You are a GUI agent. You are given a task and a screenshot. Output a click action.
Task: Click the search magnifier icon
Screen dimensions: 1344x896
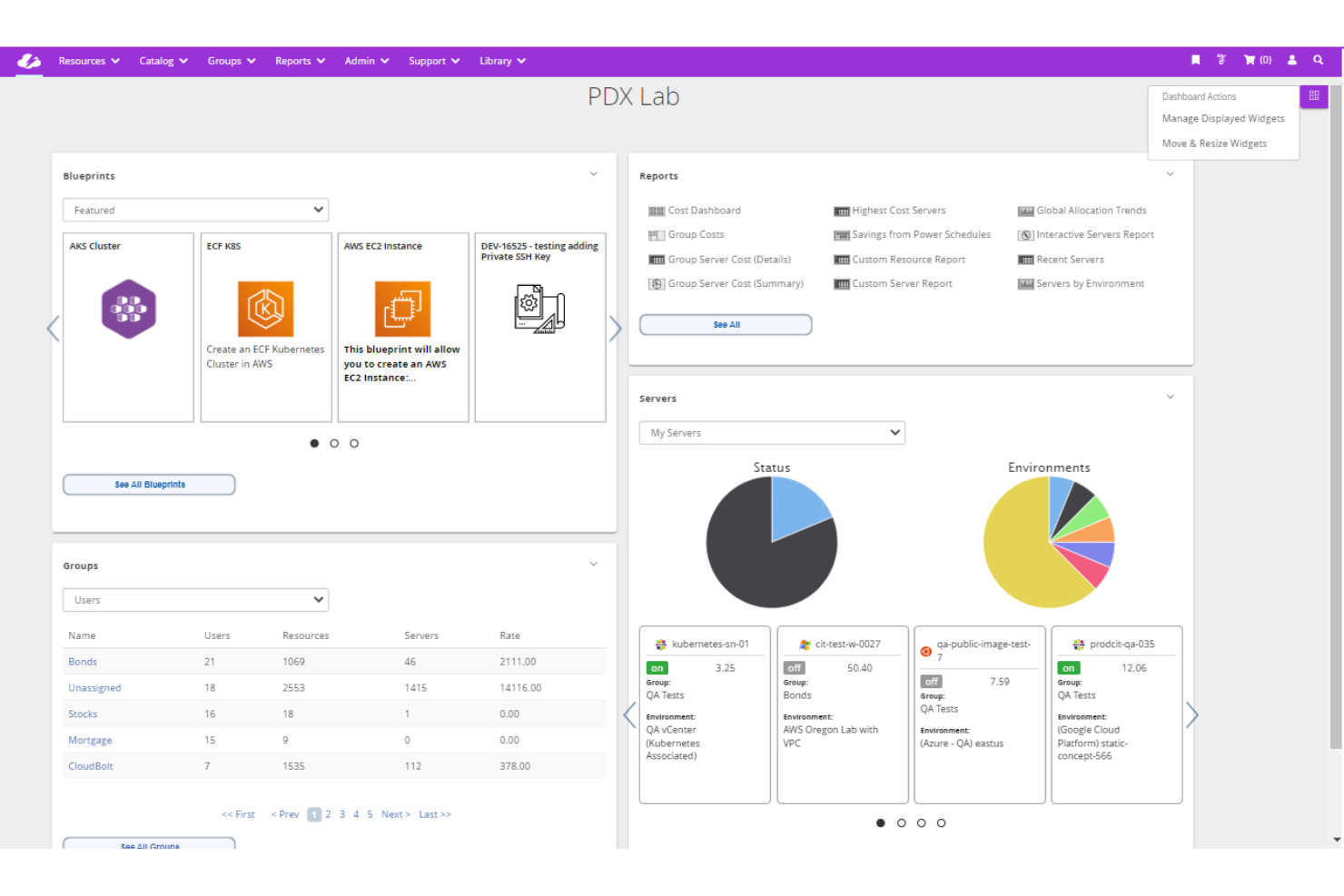[x=1319, y=60]
